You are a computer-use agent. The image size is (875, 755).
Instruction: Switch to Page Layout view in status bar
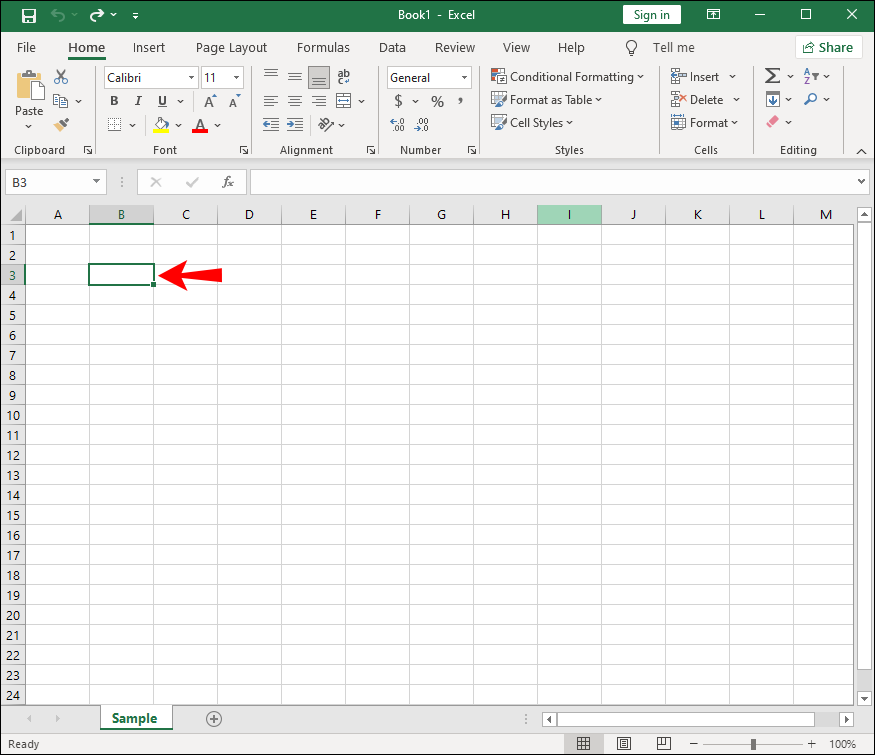(624, 744)
